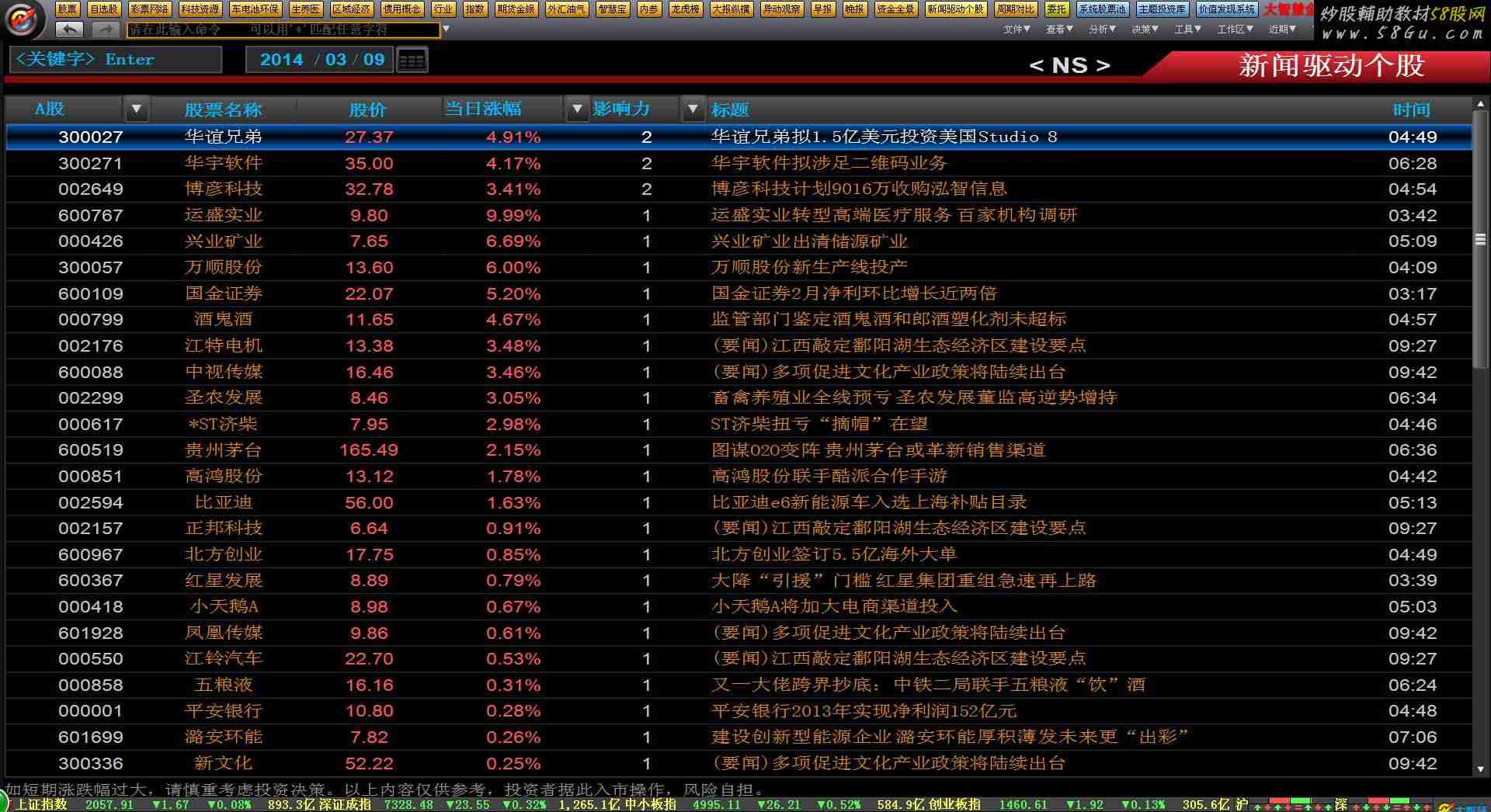
Task: Click the green 委托 button
Action: pos(1056,9)
